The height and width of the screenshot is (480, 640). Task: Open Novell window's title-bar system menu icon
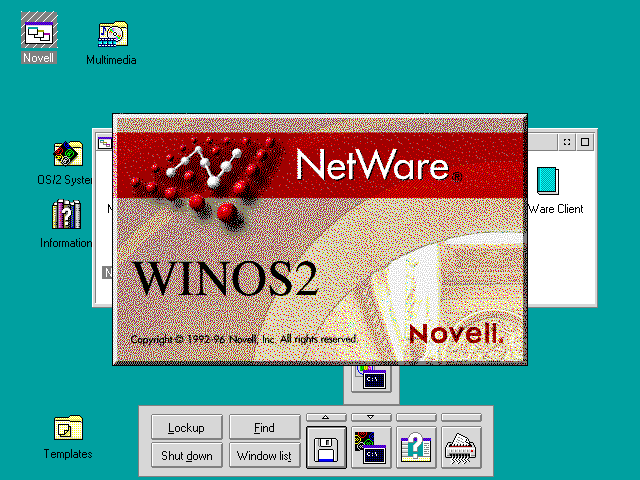pyautogui.click(x=105, y=142)
